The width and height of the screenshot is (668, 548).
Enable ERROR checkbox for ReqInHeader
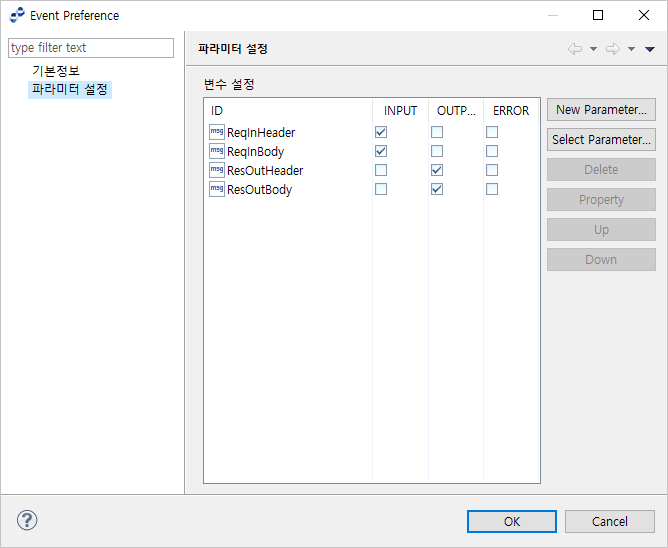coord(492,132)
